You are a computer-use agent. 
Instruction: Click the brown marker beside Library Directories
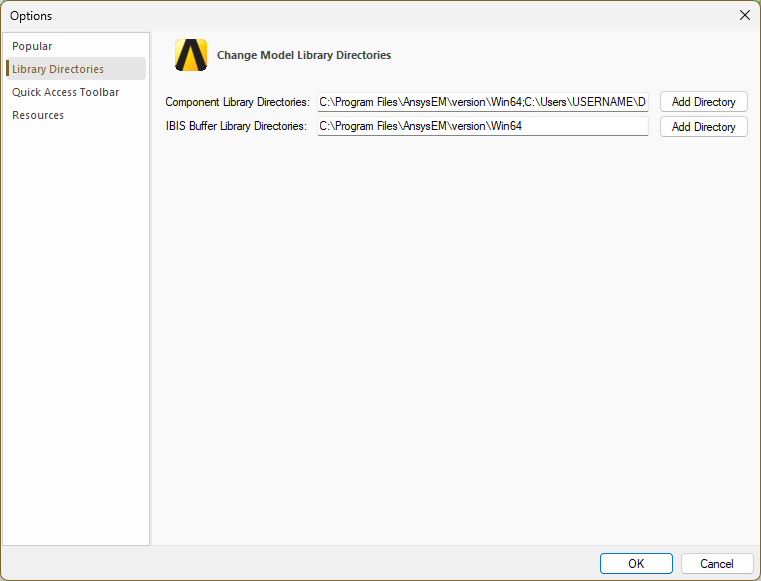coord(8,69)
